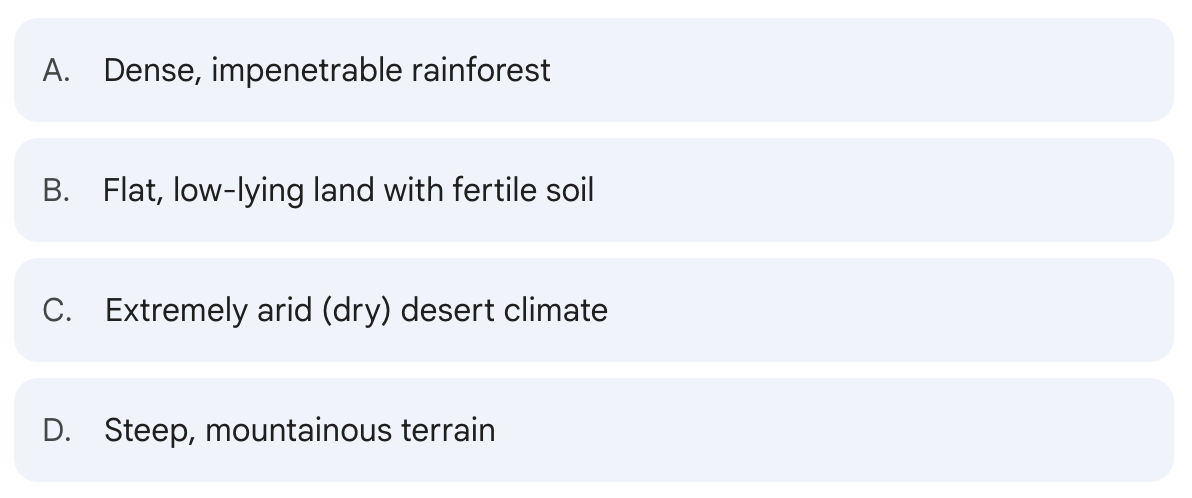Screen dimensions: 1192x498
Task: Mark the mountainous terrain choice card
Action: pos(594,430)
